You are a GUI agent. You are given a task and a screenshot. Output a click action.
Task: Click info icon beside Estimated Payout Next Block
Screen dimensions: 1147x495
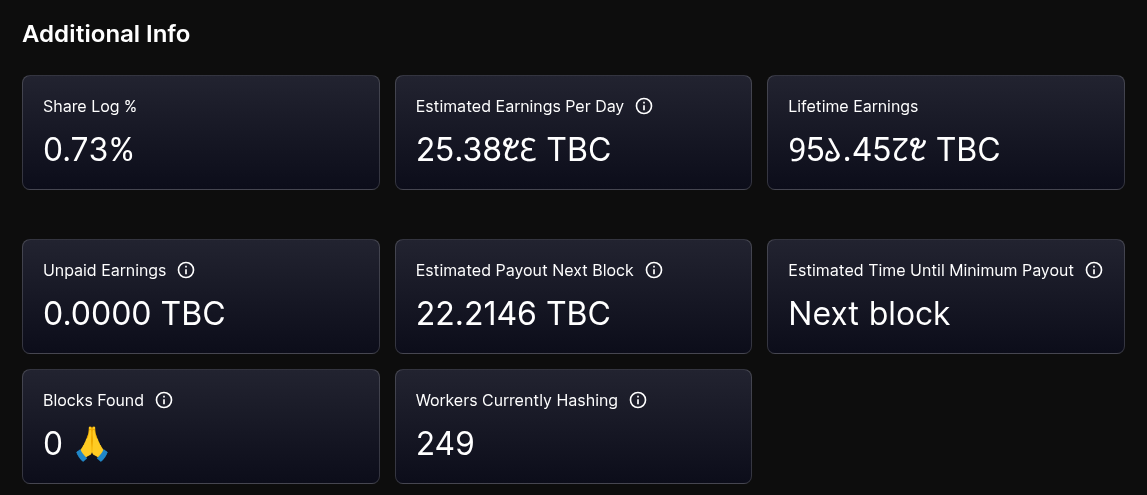654,270
